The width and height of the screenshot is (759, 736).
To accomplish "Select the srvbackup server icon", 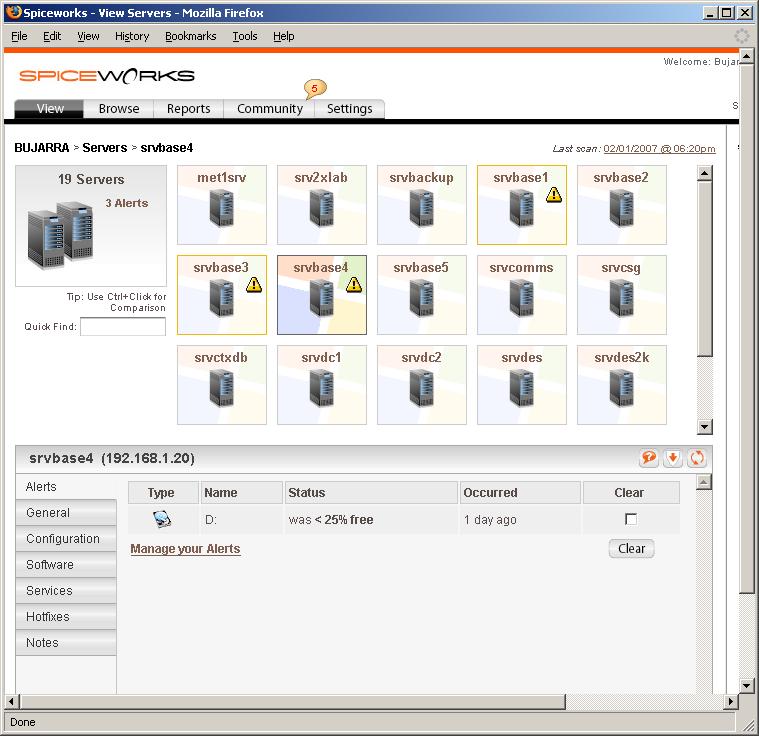I will coord(422,208).
